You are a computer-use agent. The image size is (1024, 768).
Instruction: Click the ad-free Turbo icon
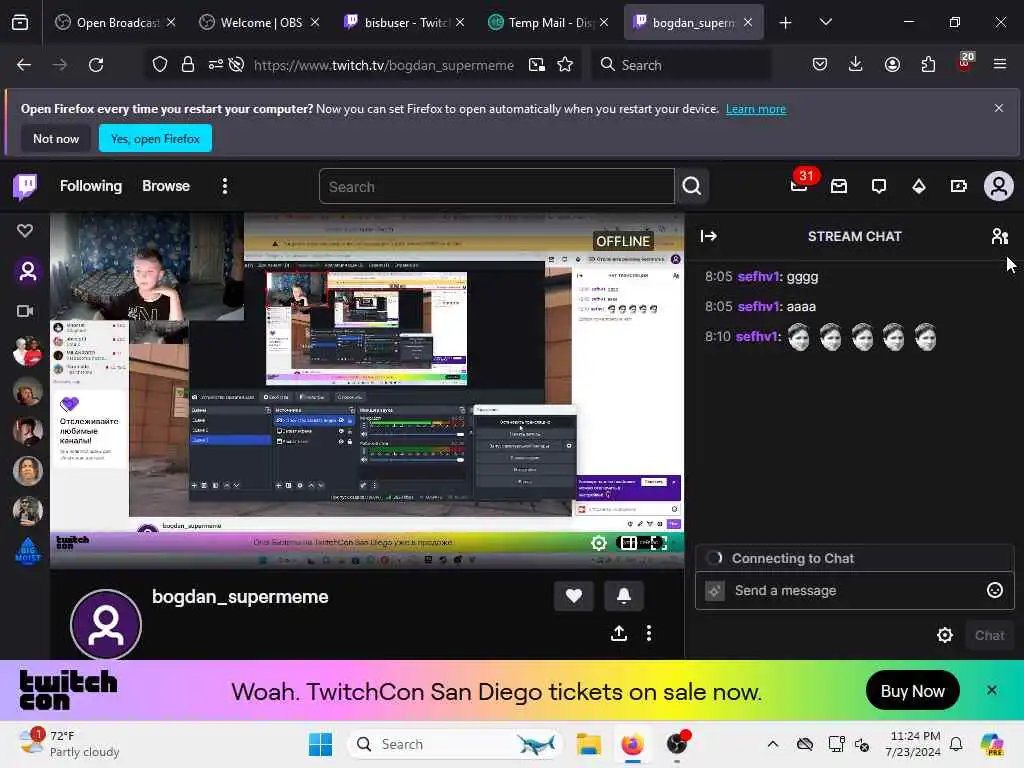pyautogui.click(x=958, y=187)
